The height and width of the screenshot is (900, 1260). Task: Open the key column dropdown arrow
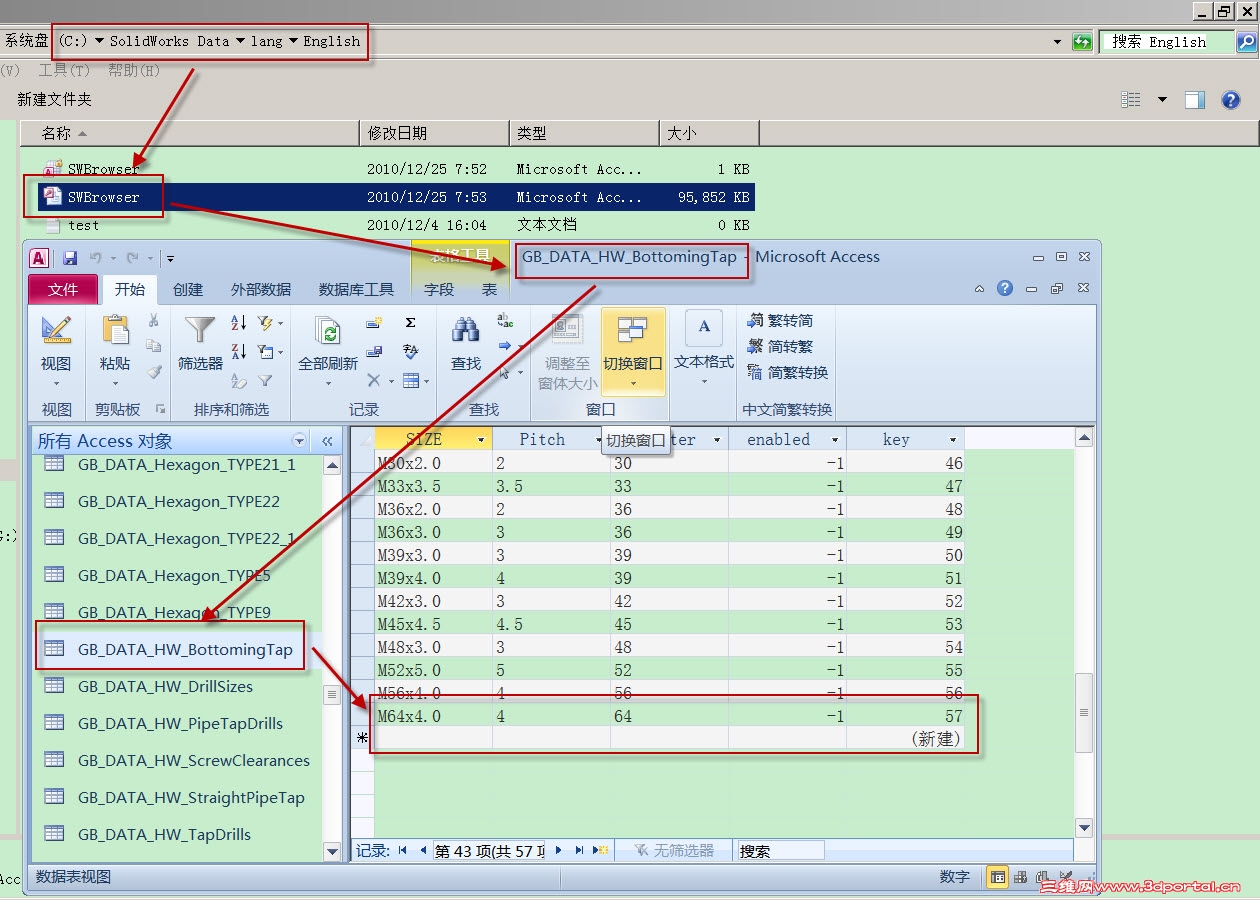pos(953,440)
